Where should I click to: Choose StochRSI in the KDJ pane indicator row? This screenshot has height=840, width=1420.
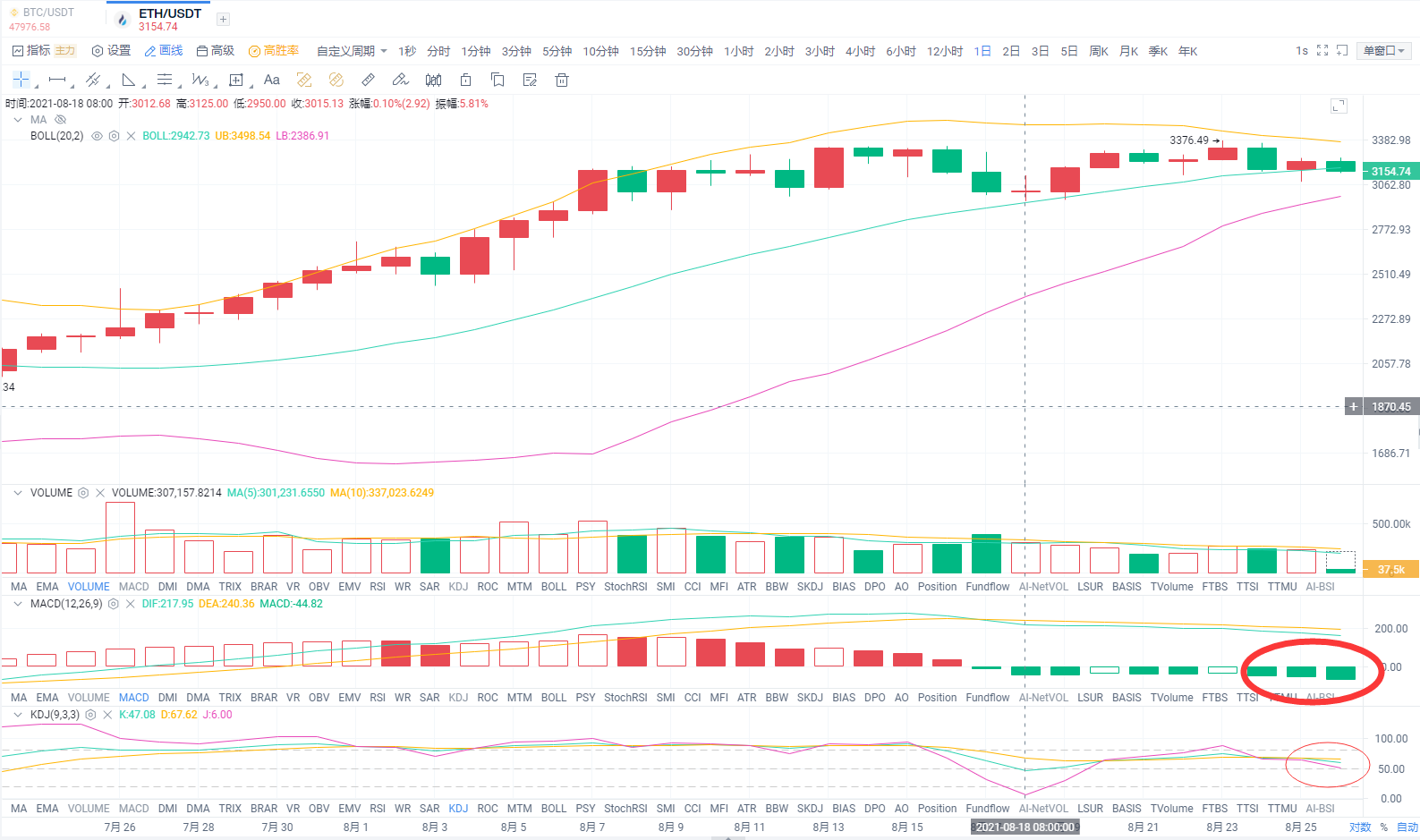pos(625,809)
